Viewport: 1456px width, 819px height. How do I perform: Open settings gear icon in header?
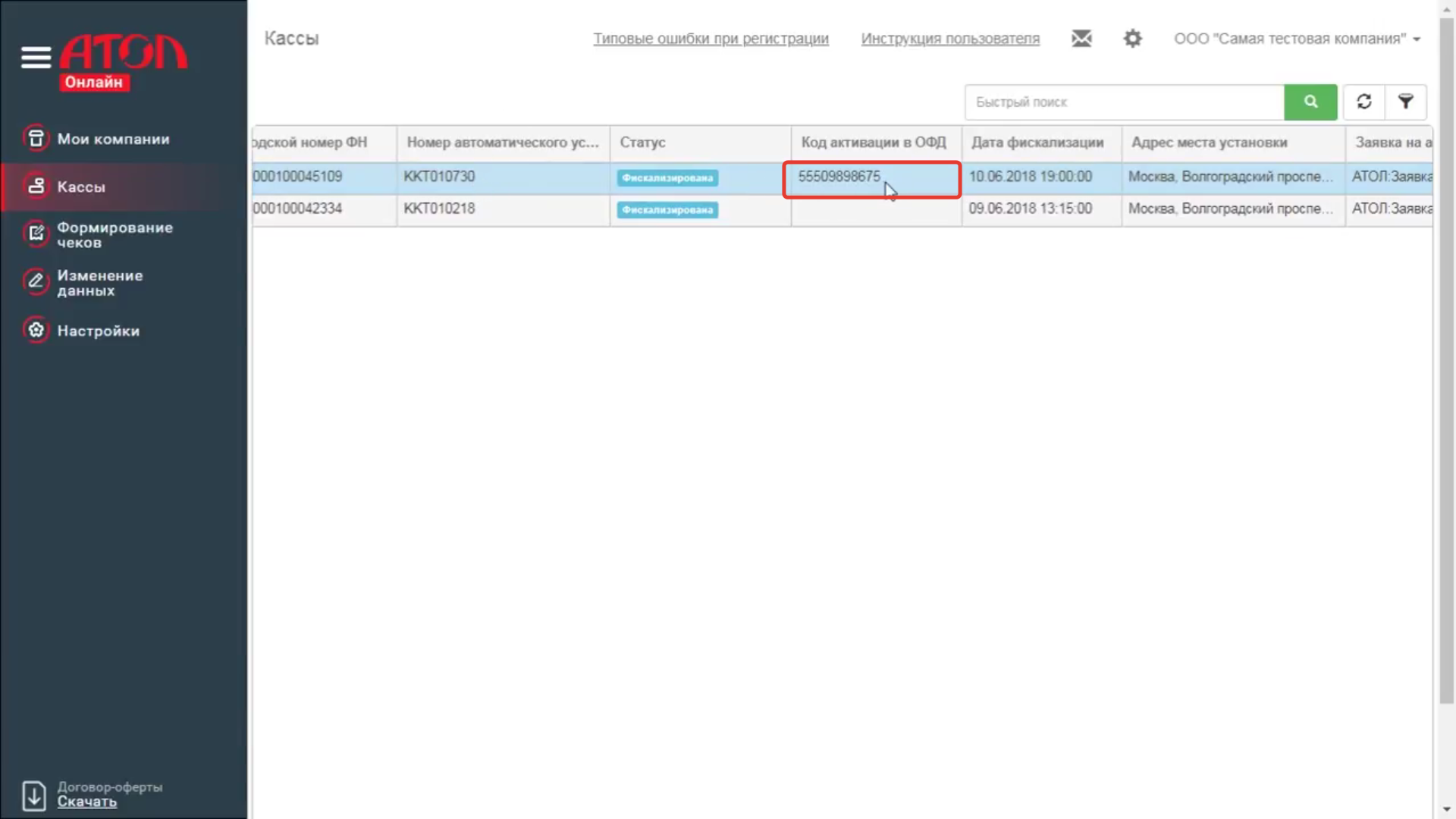pos(1132,39)
